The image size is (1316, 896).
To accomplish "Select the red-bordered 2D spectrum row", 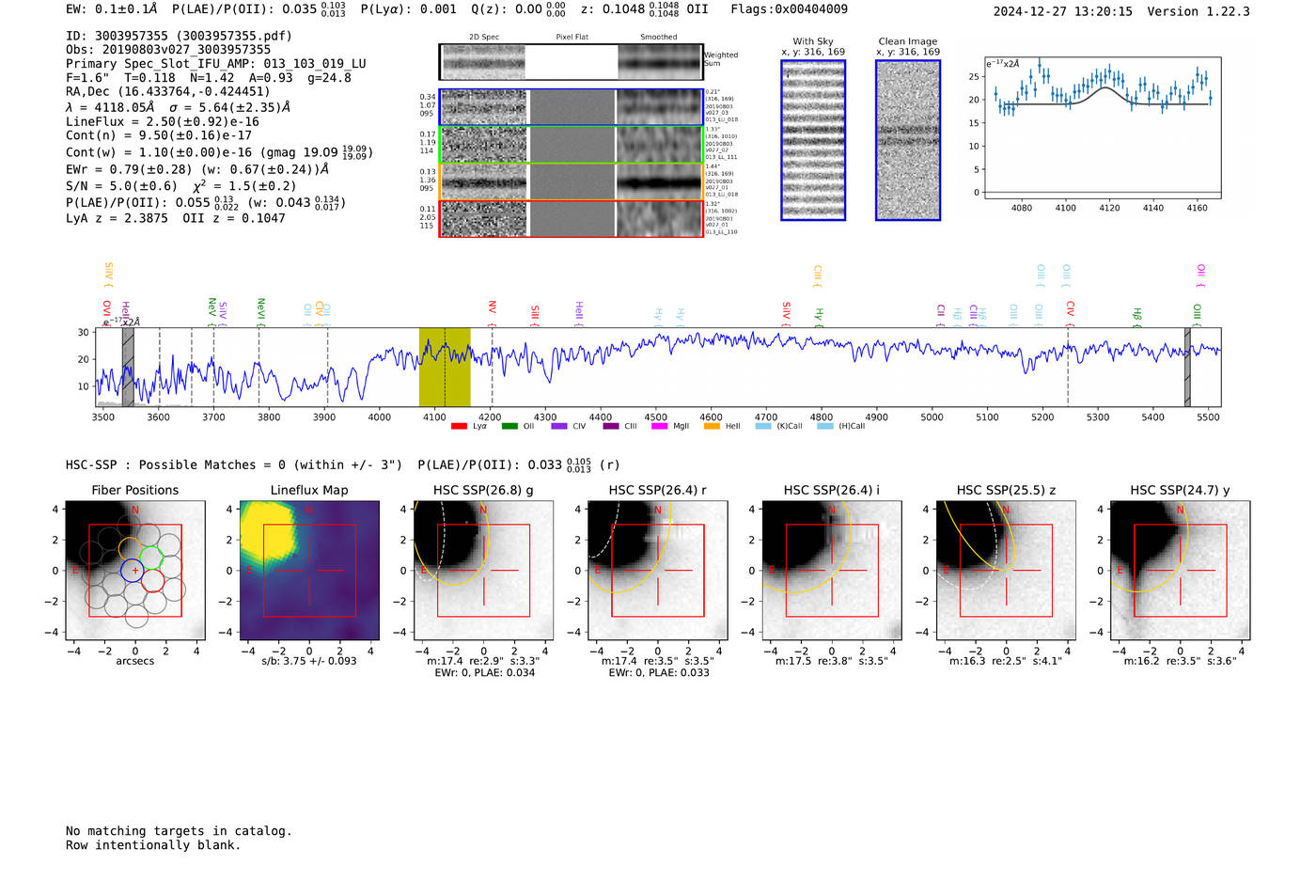I will 571,218.
